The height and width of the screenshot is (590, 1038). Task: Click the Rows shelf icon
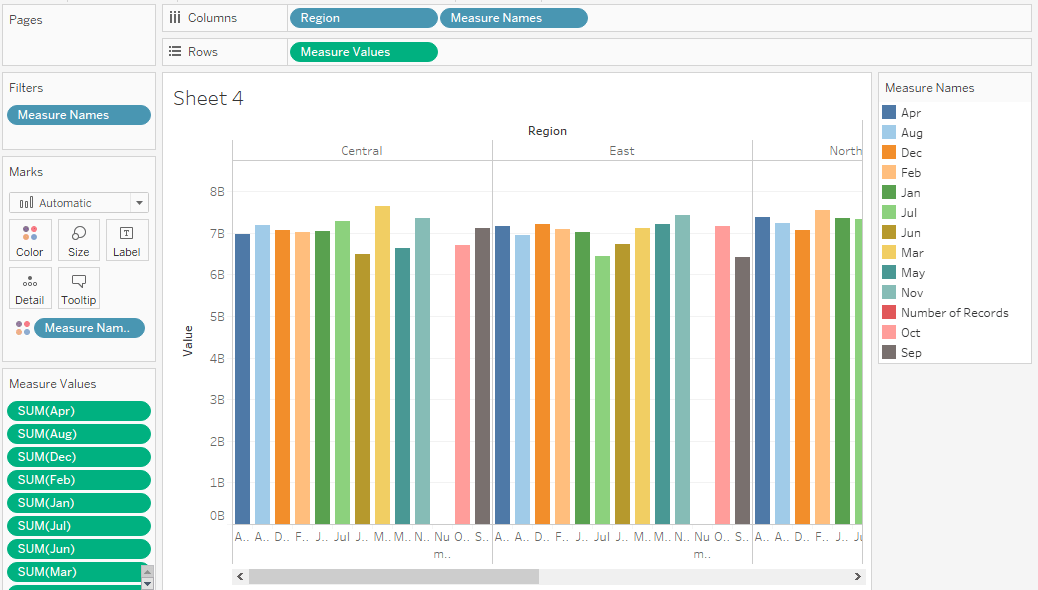175,51
